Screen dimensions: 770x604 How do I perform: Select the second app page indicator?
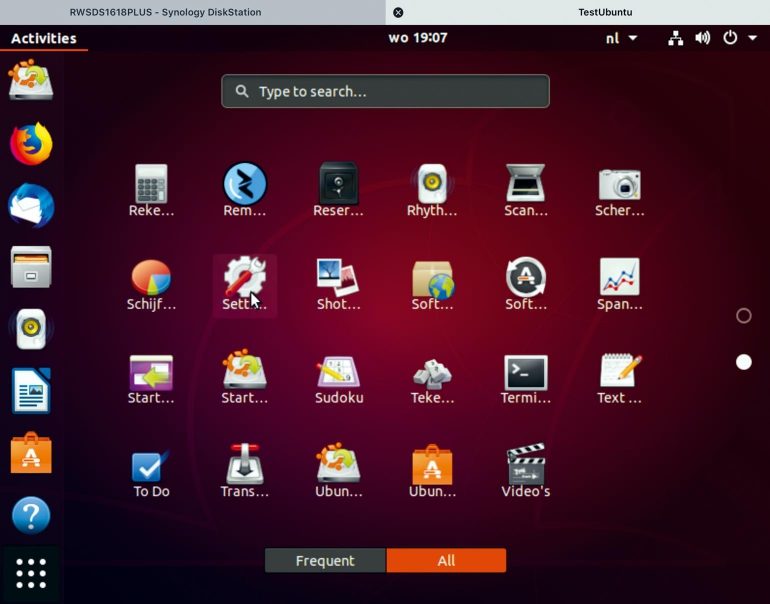pos(743,362)
